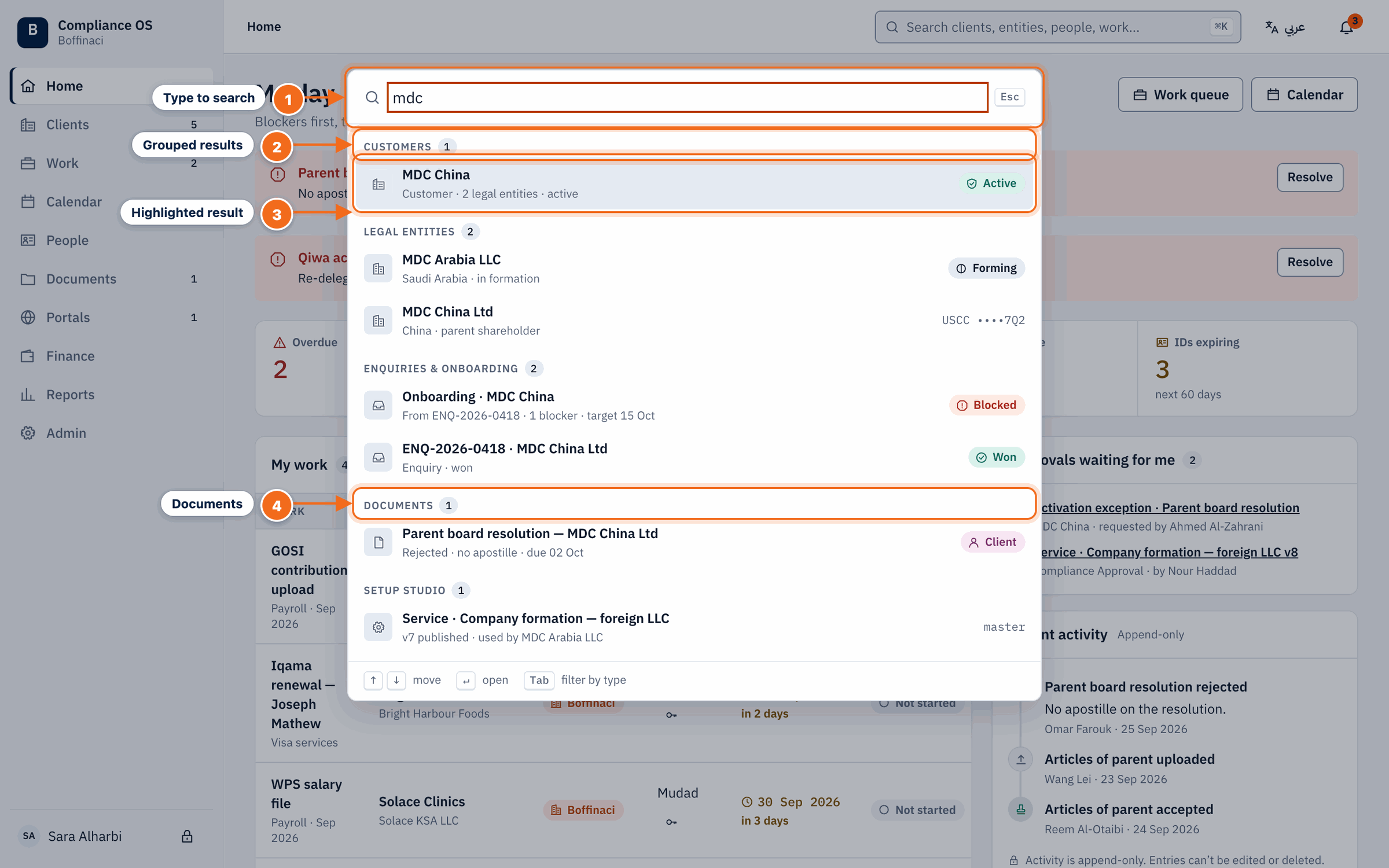This screenshot has width=1389, height=868.
Task: Click the up arrow key hint
Action: point(373,680)
